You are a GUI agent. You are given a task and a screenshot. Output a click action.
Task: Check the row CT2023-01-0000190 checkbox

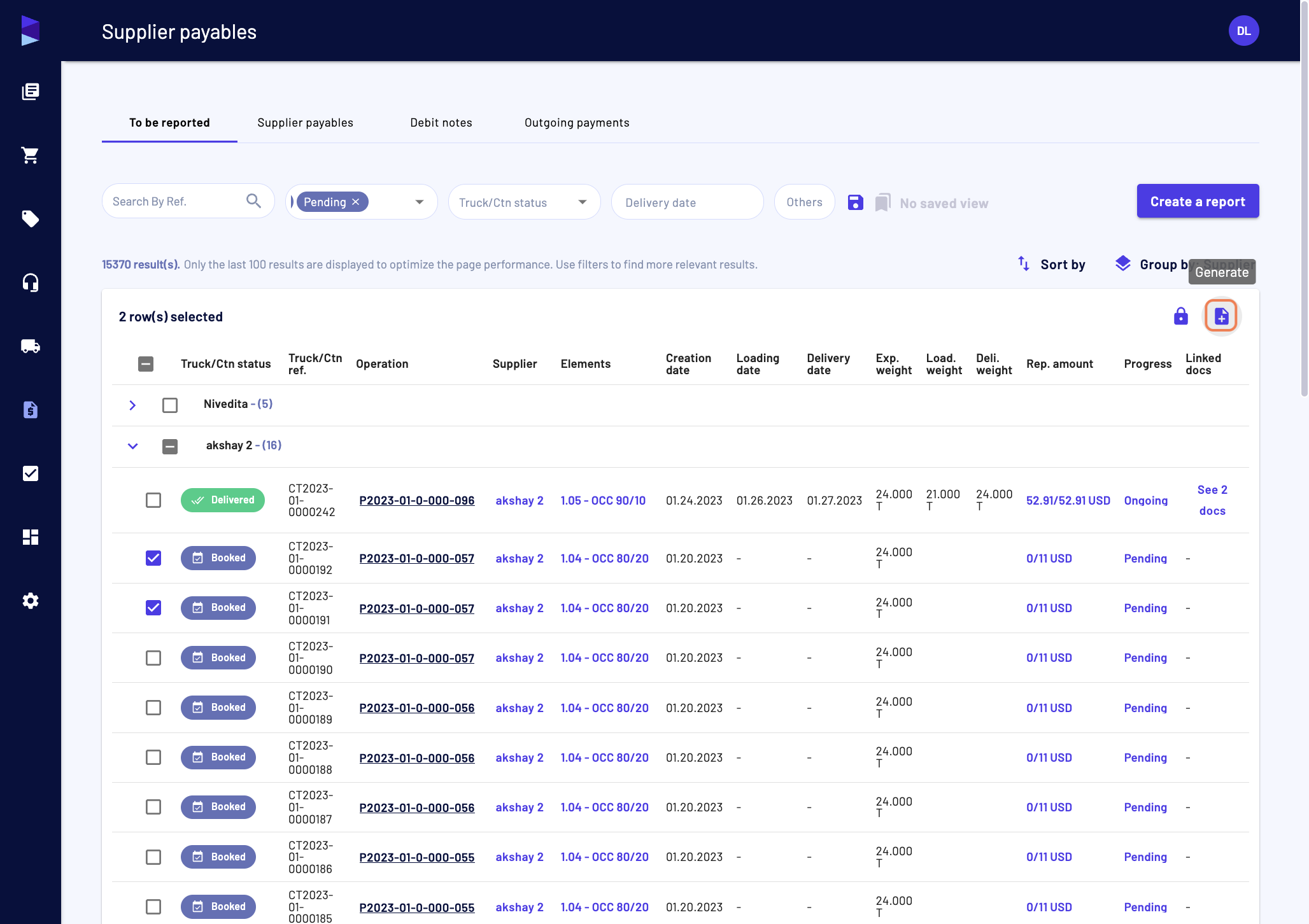(x=153, y=658)
